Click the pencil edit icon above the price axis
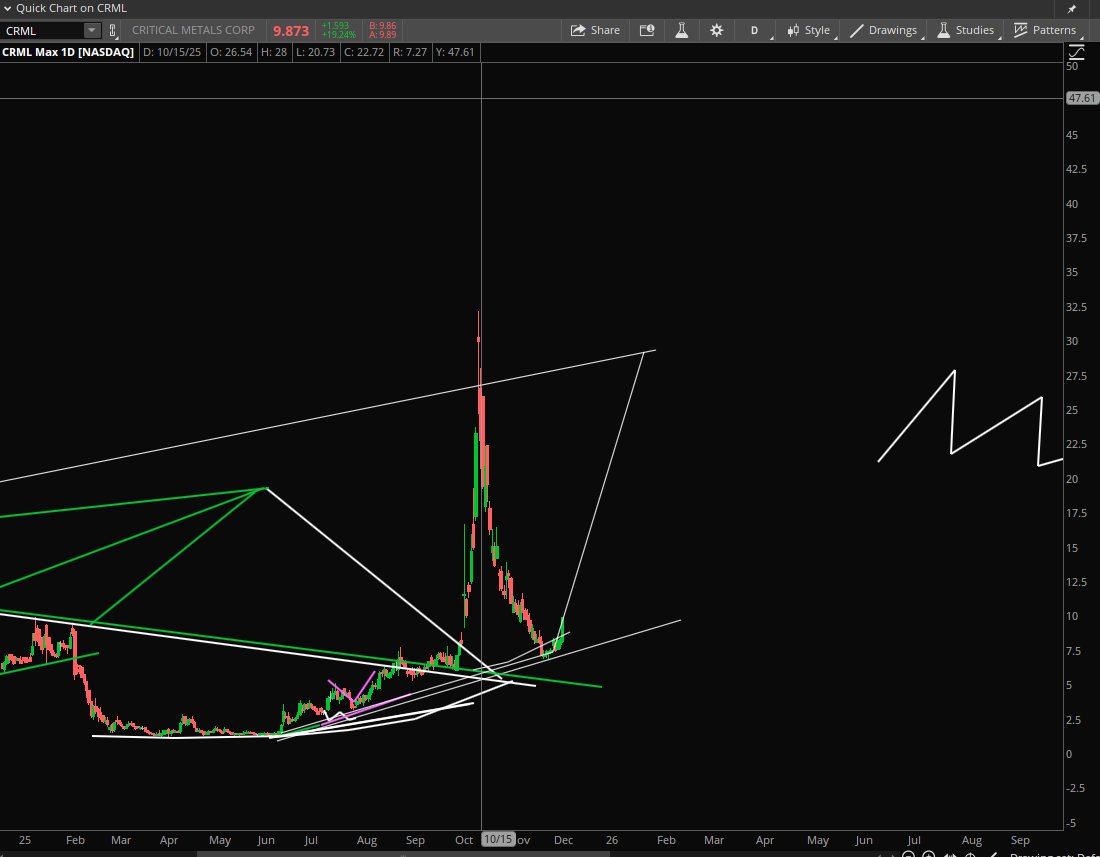 (1076, 52)
